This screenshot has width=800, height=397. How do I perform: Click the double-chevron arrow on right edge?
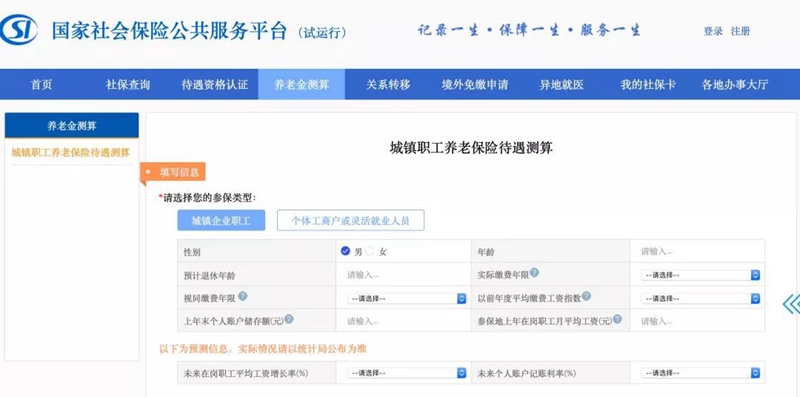(791, 304)
